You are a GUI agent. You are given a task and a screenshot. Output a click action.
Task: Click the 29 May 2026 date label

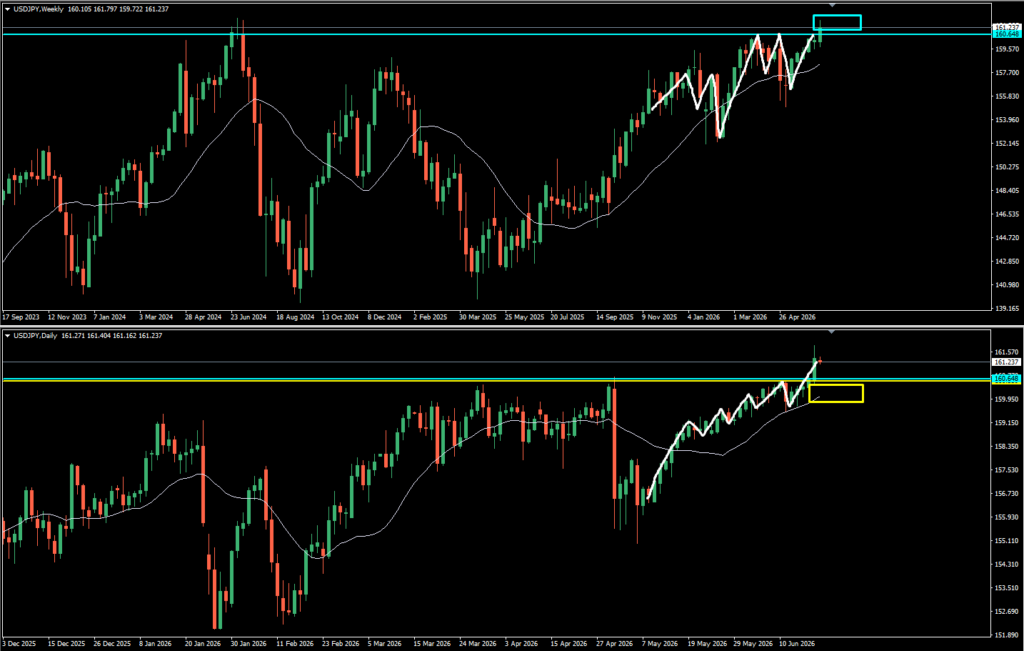[751, 643]
